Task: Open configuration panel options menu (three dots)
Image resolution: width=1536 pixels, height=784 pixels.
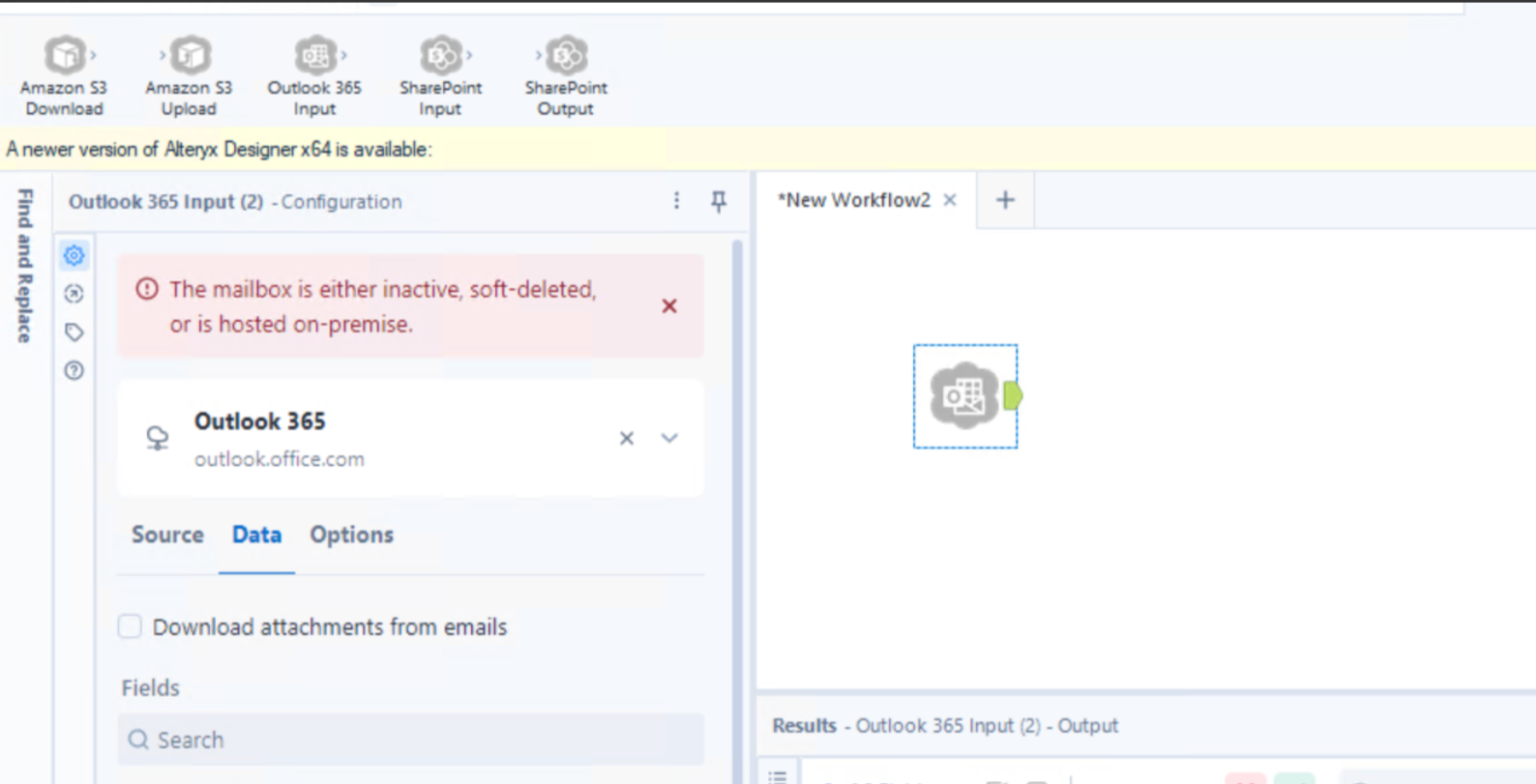Action: 676,200
